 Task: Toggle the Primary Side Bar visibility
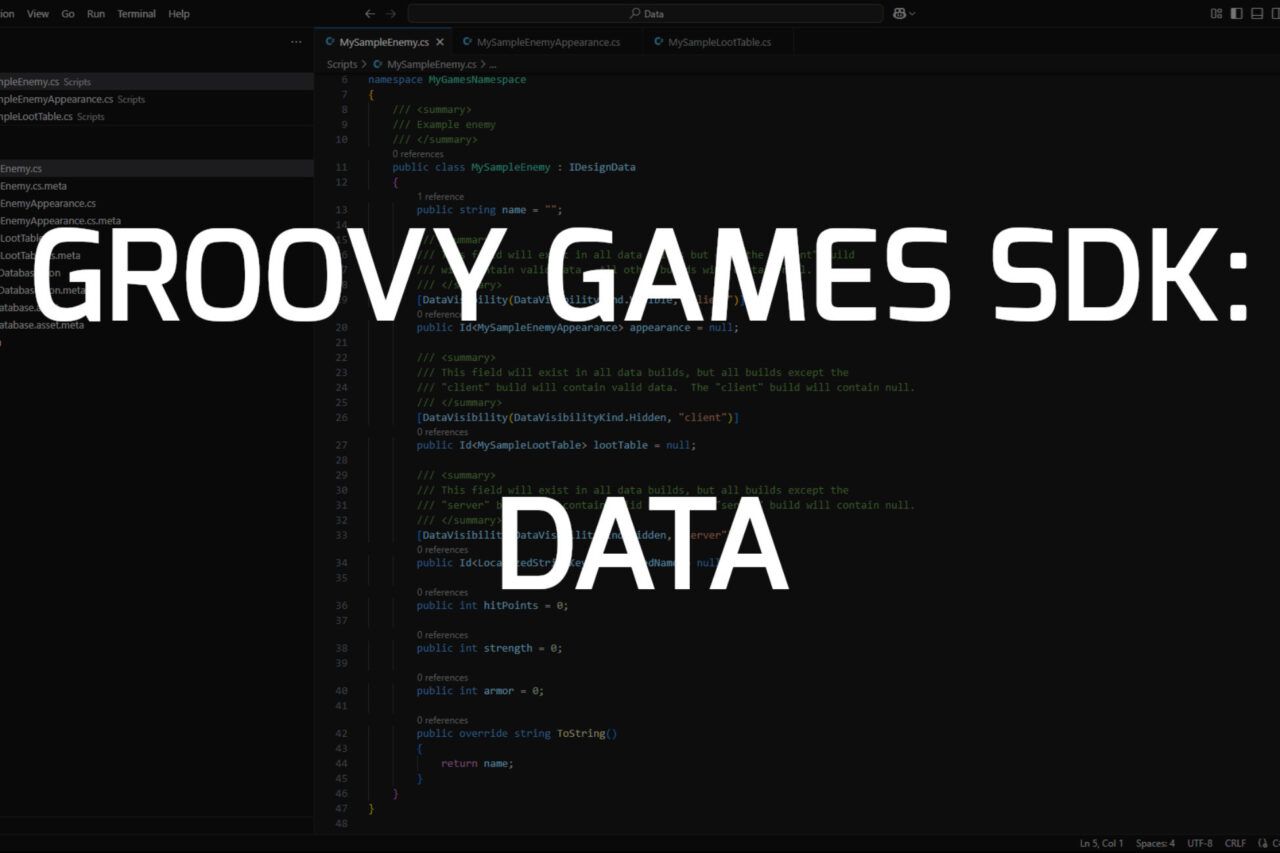[1236, 13]
